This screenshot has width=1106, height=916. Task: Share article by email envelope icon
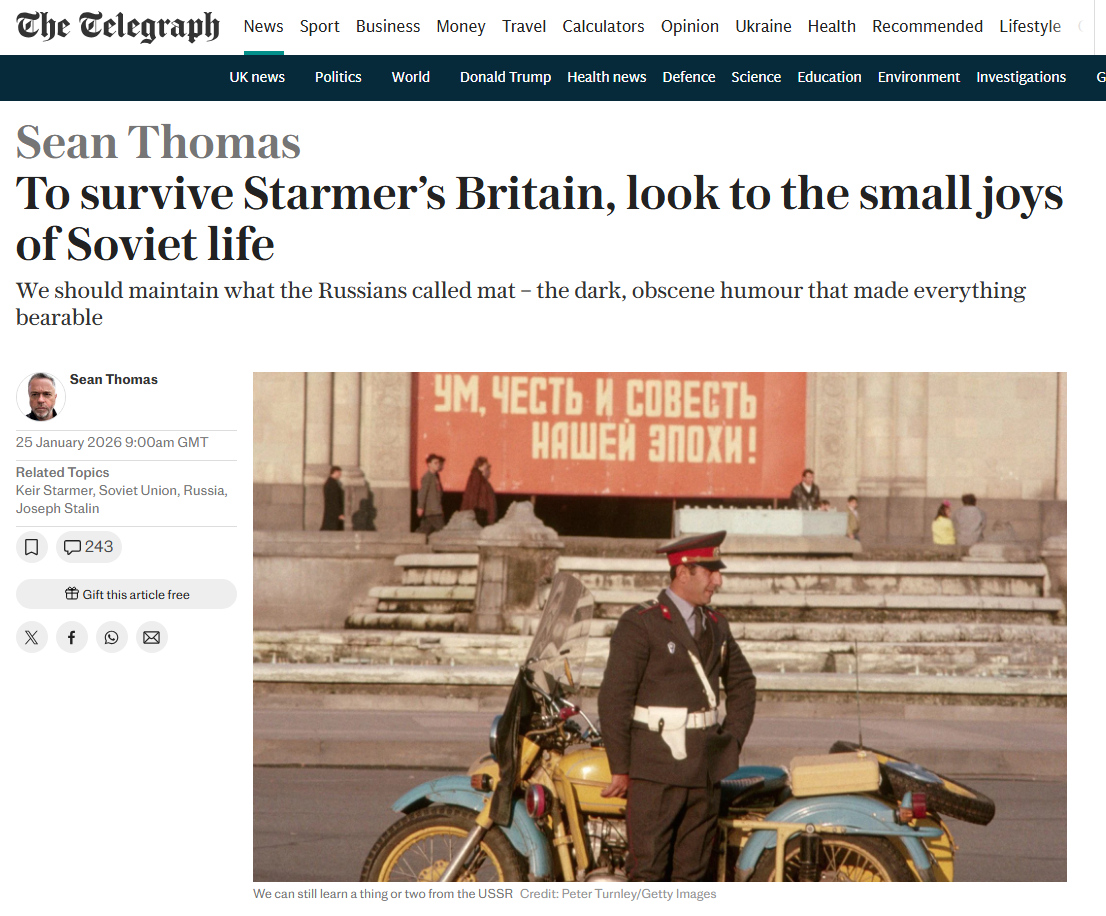click(x=152, y=637)
